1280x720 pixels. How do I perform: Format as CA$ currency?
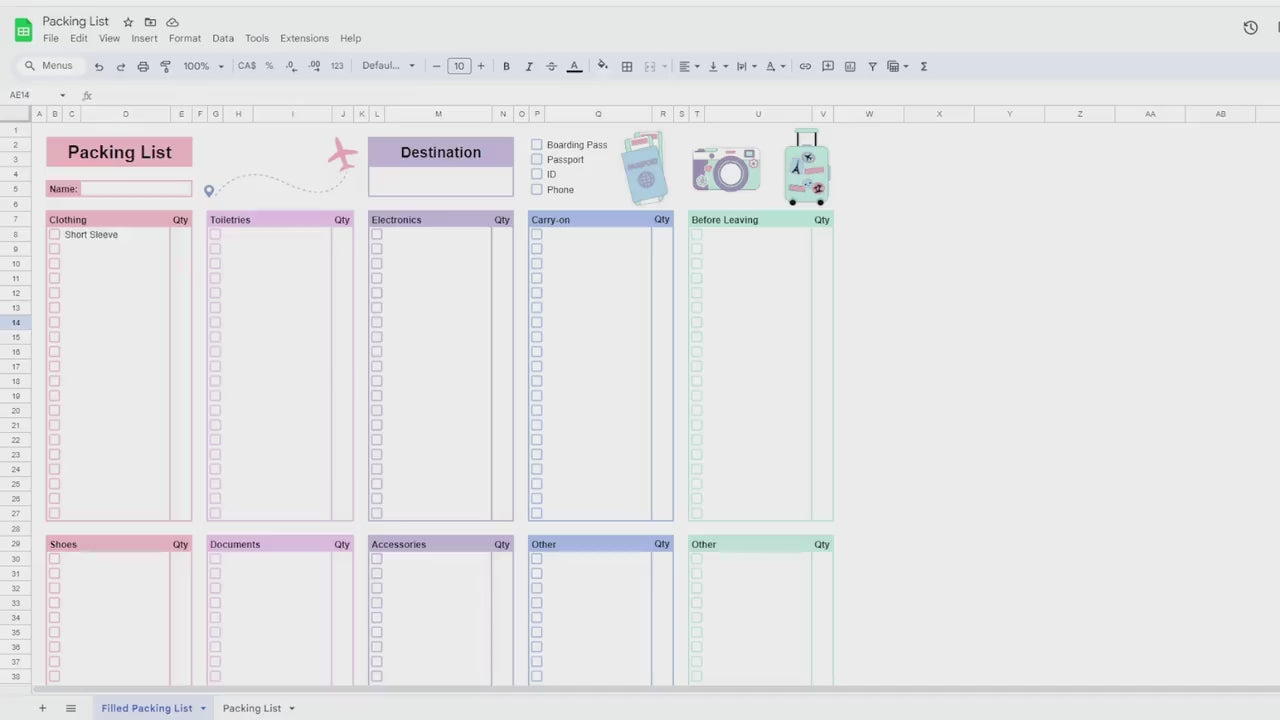pyautogui.click(x=247, y=66)
